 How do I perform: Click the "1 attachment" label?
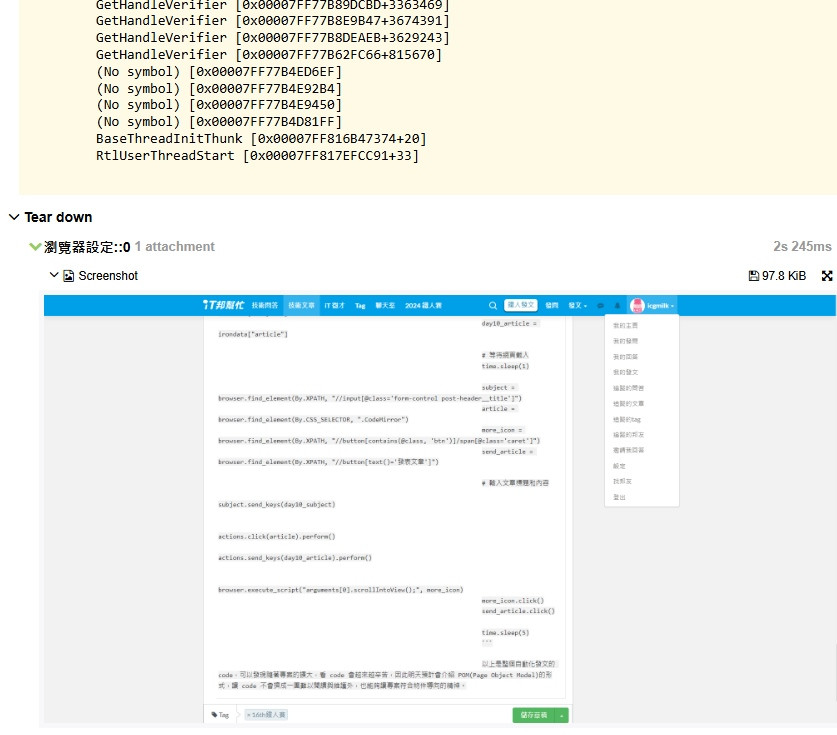click(x=175, y=247)
